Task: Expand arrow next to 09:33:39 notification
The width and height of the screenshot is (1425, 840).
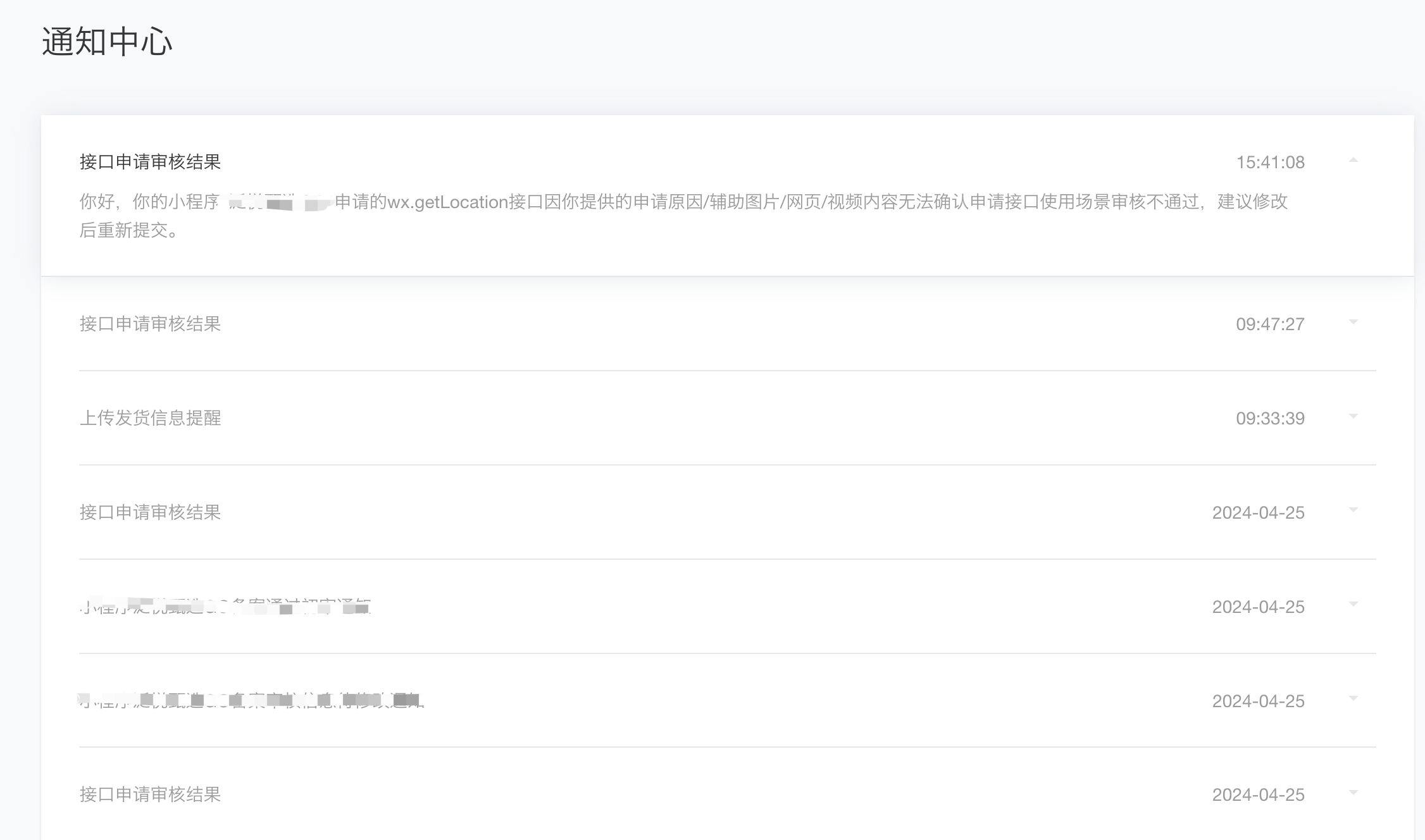Action: (1353, 417)
